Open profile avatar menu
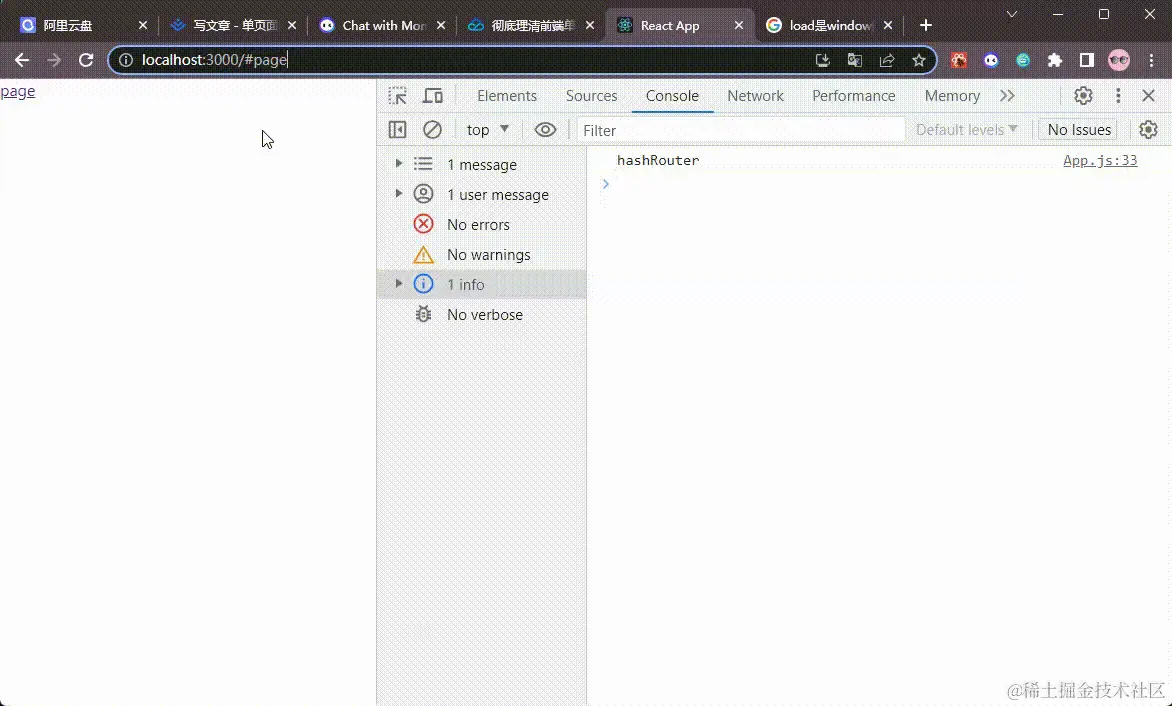The height and width of the screenshot is (706, 1172). (1119, 61)
